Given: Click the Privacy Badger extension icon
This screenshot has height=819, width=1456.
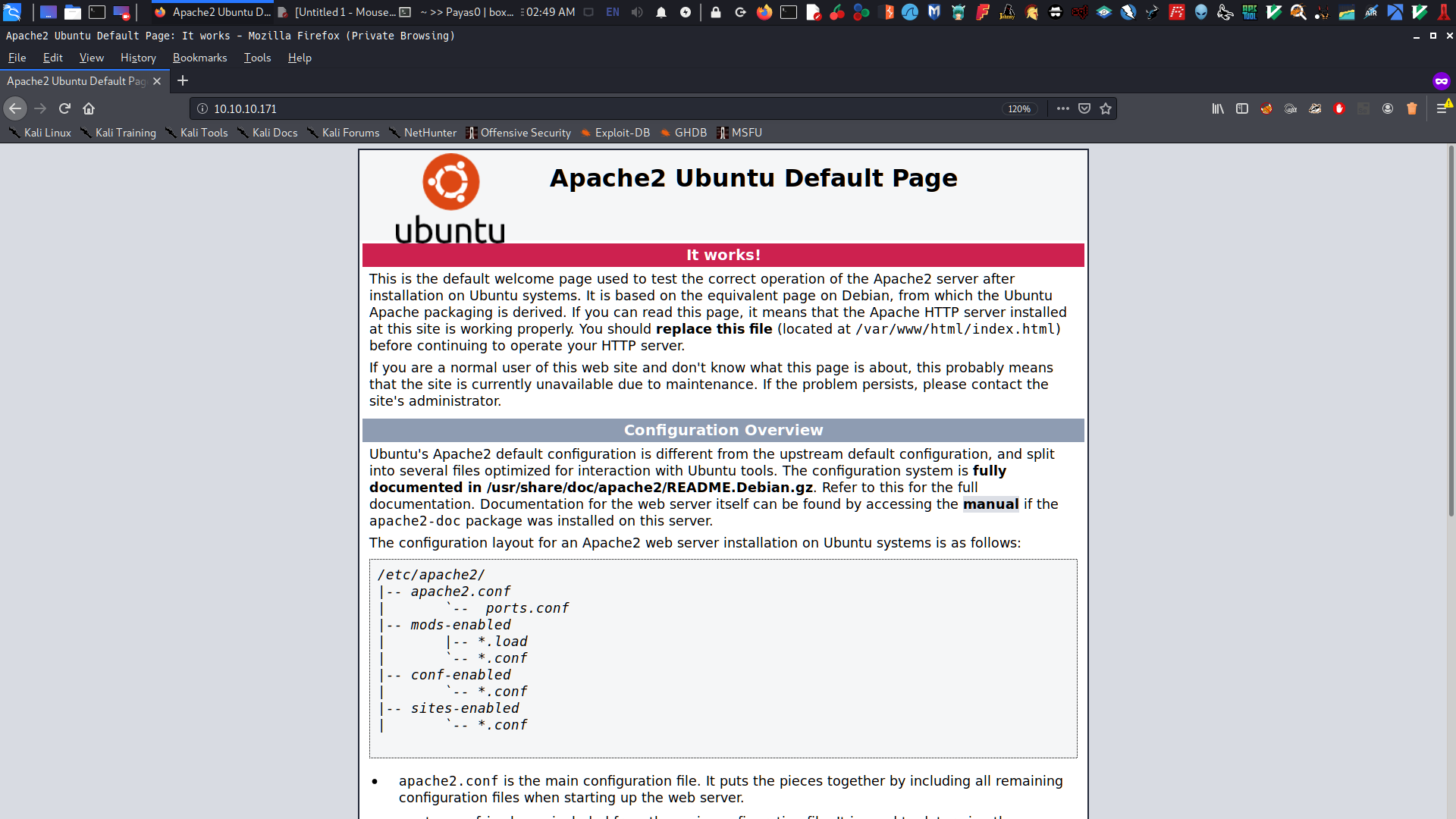Looking at the screenshot, I should 1315,108.
